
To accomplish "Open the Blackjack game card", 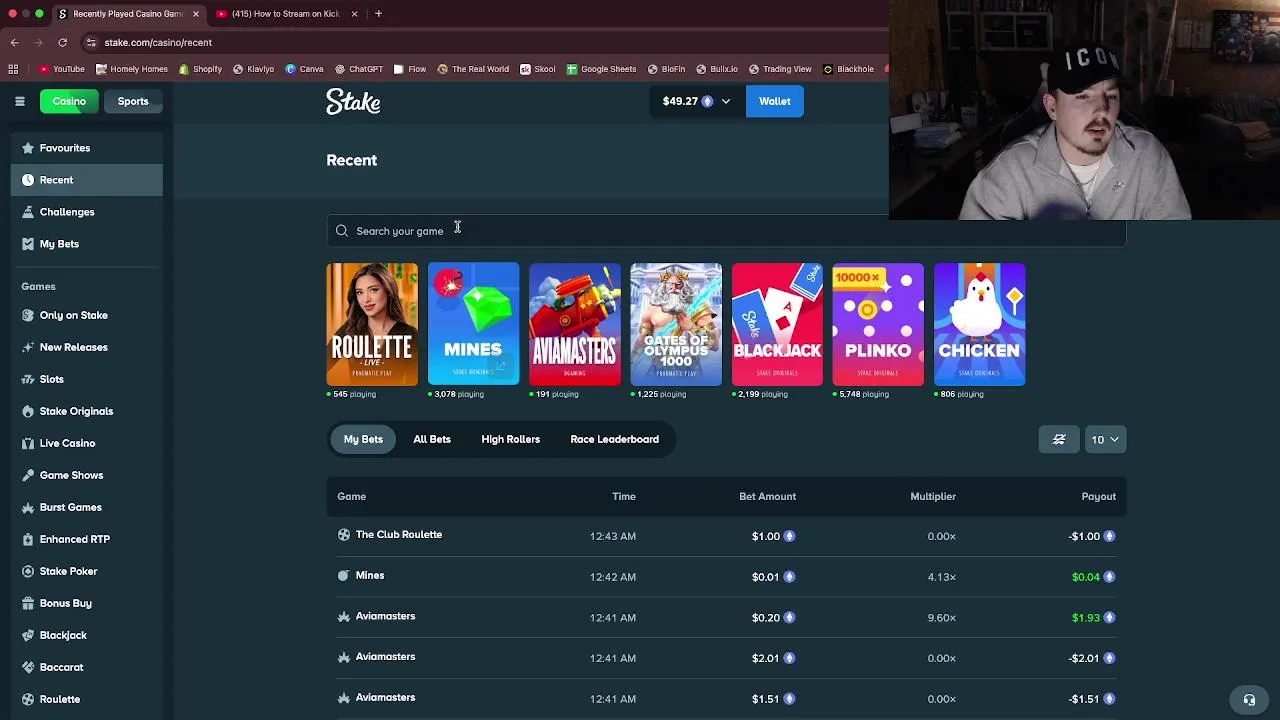I will (x=777, y=324).
